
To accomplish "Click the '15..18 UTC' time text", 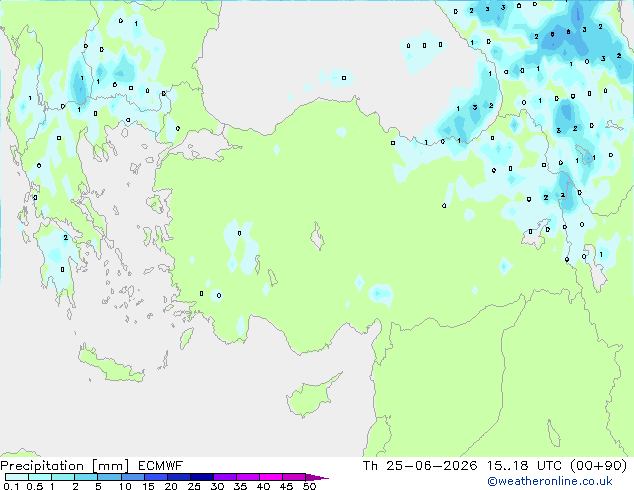I will click(x=524, y=466).
